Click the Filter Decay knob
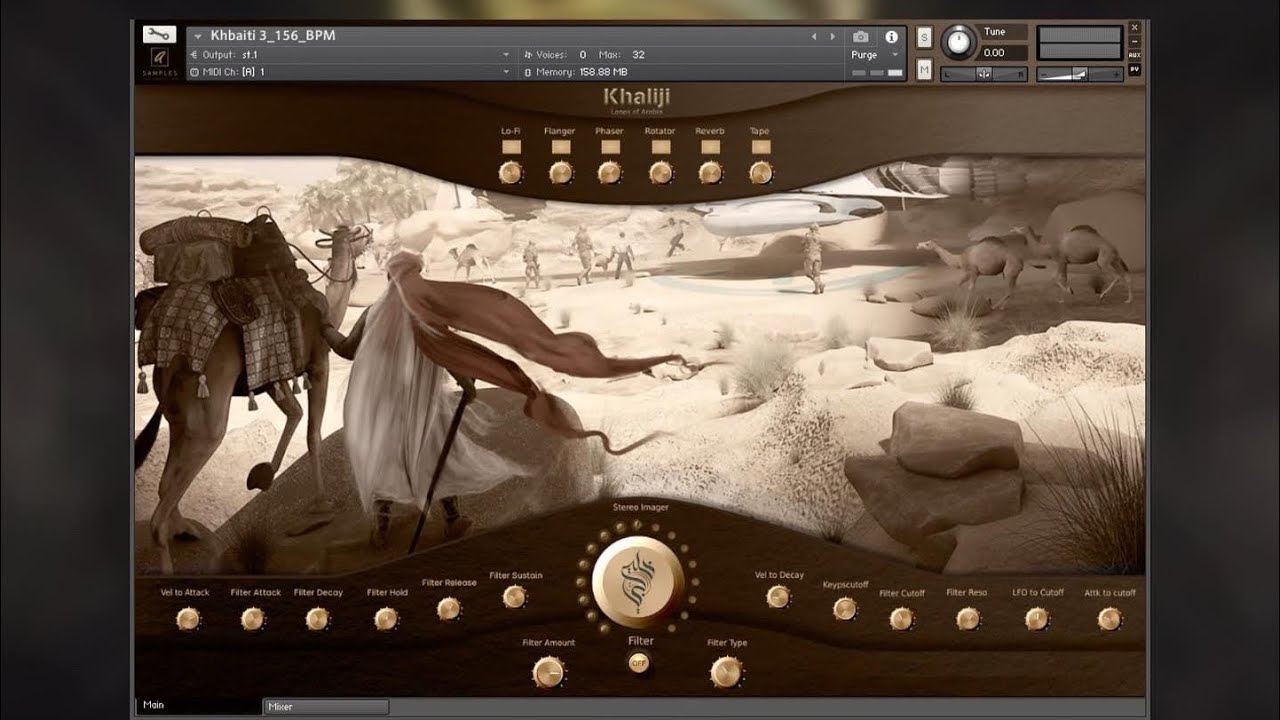Image resolution: width=1280 pixels, height=720 pixels. tap(317, 619)
